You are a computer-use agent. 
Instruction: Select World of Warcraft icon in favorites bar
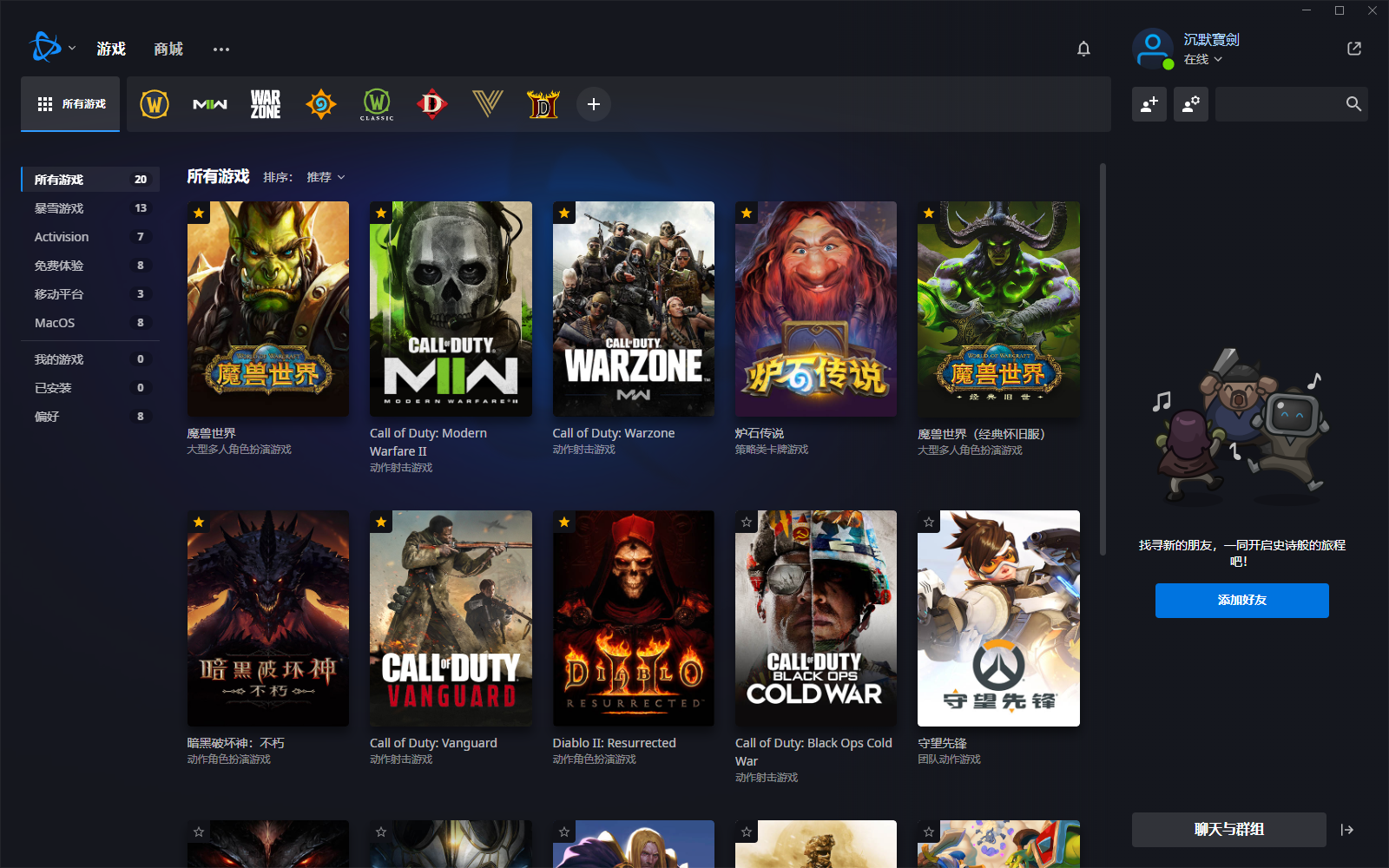click(x=155, y=104)
